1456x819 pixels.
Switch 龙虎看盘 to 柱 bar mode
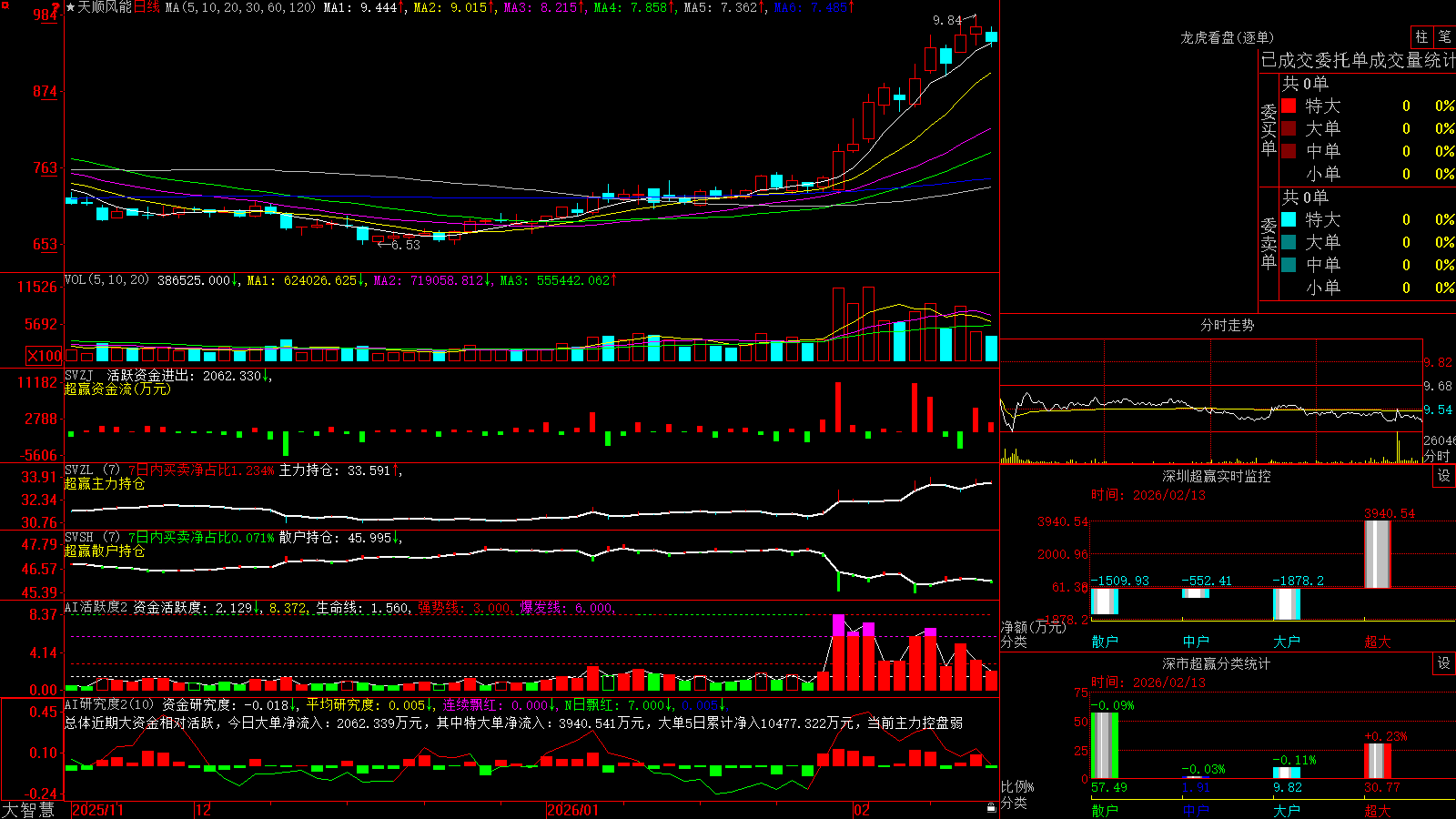point(1421,37)
